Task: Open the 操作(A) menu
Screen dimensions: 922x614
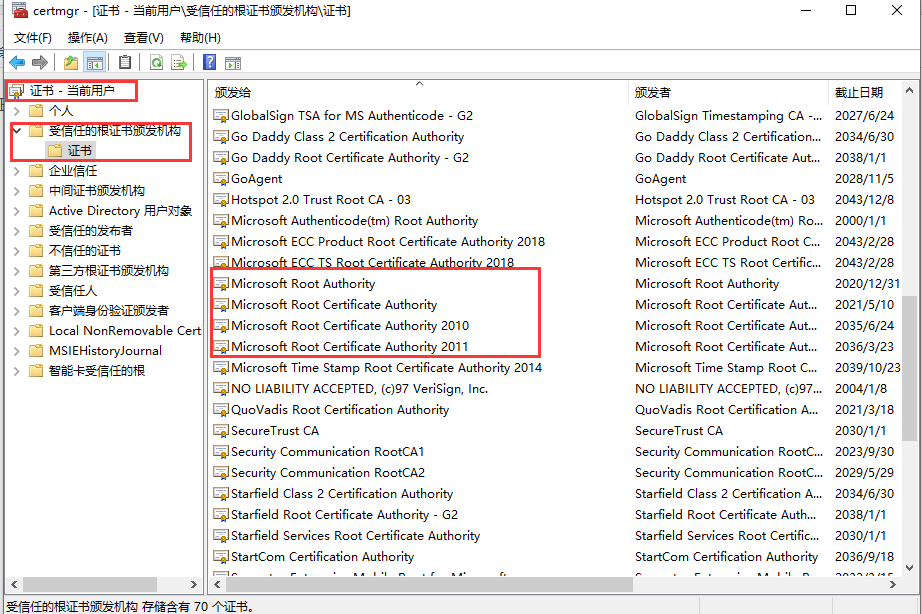Action: pos(88,38)
